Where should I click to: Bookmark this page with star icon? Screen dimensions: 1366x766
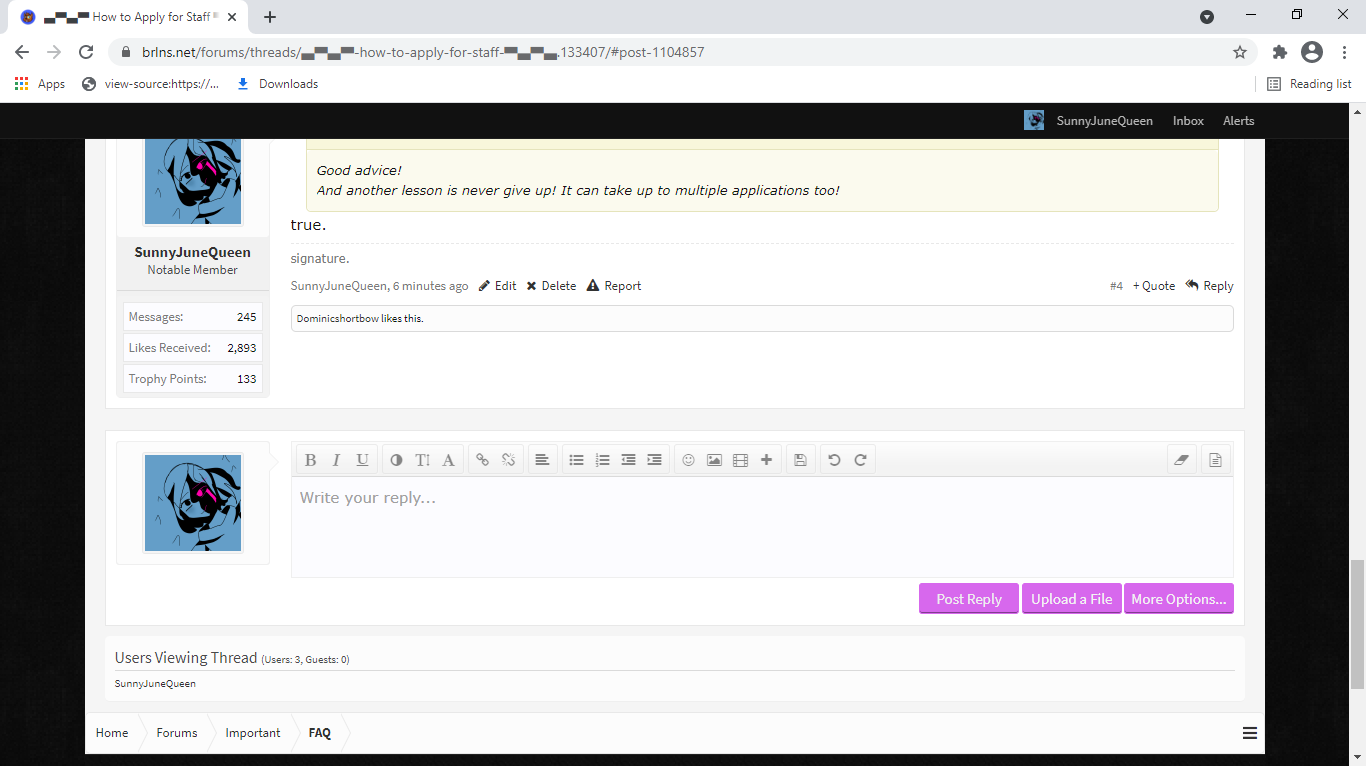click(1240, 52)
